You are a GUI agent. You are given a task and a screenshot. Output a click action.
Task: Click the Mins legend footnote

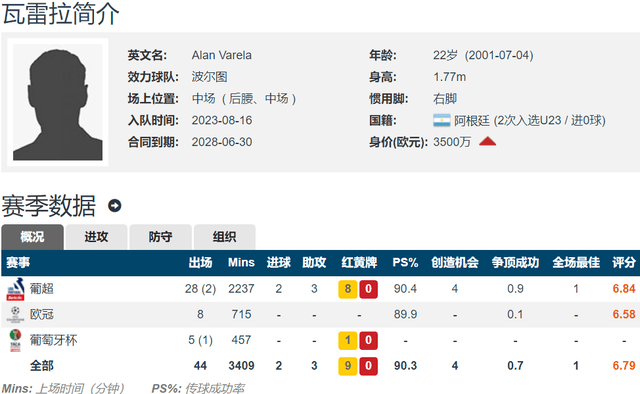tap(63, 388)
